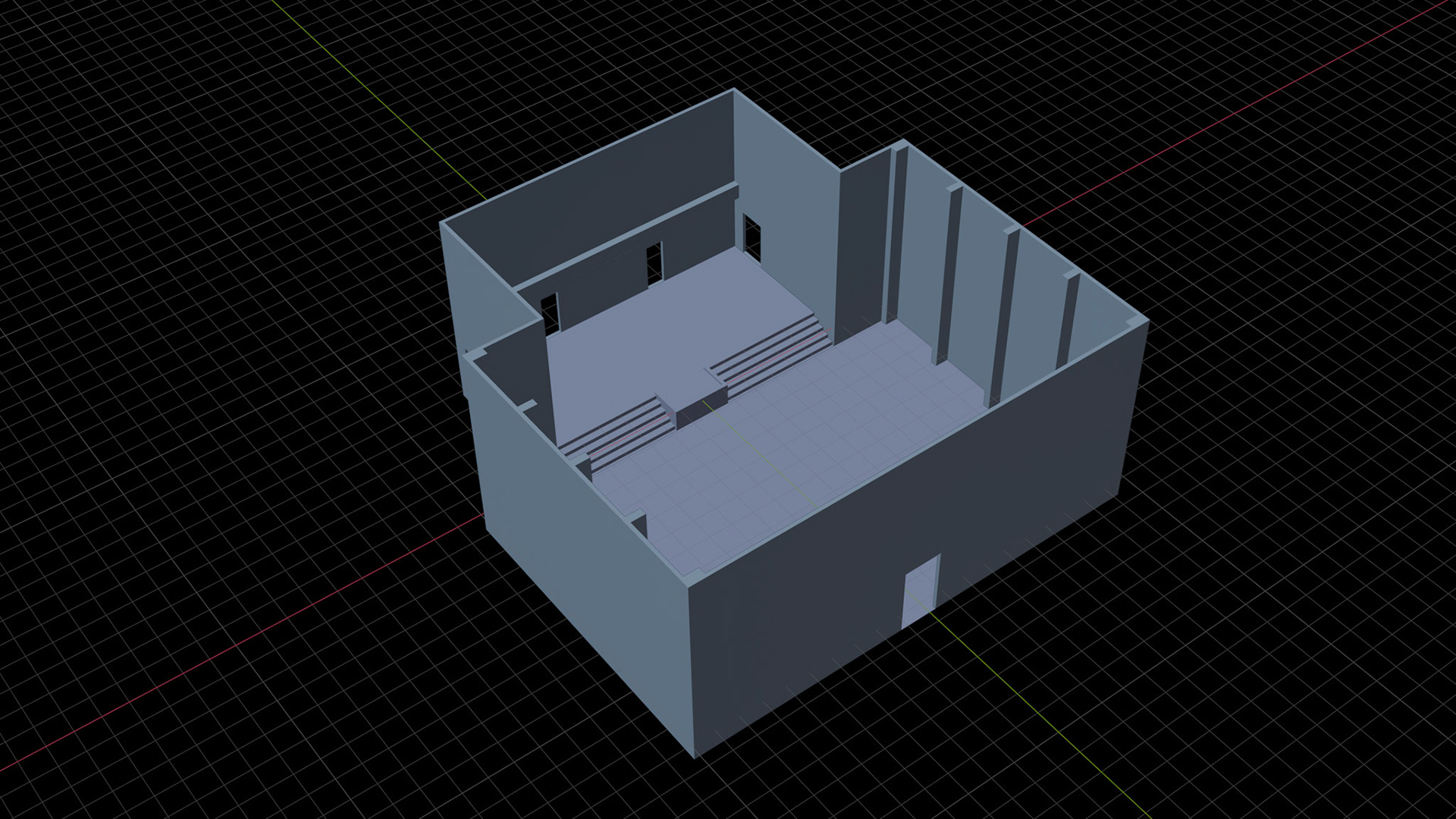The width and height of the screenshot is (1456, 819).
Task: Select the middle doorway on stage back wall
Action: 654,263
